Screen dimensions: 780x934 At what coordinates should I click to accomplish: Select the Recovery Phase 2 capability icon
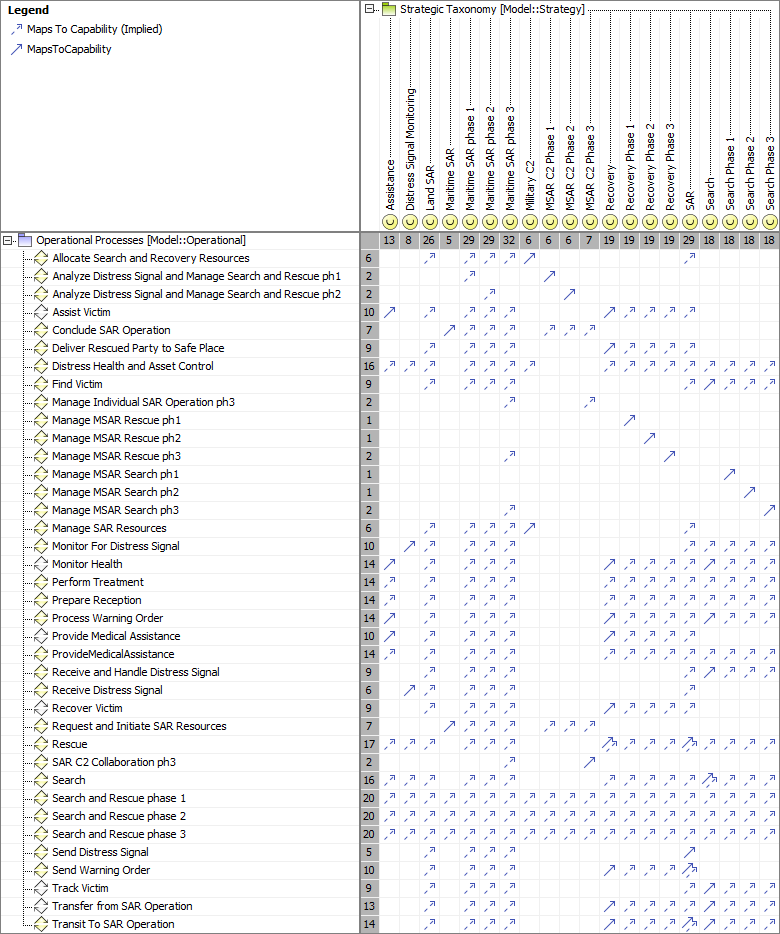(x=650, y=222)
